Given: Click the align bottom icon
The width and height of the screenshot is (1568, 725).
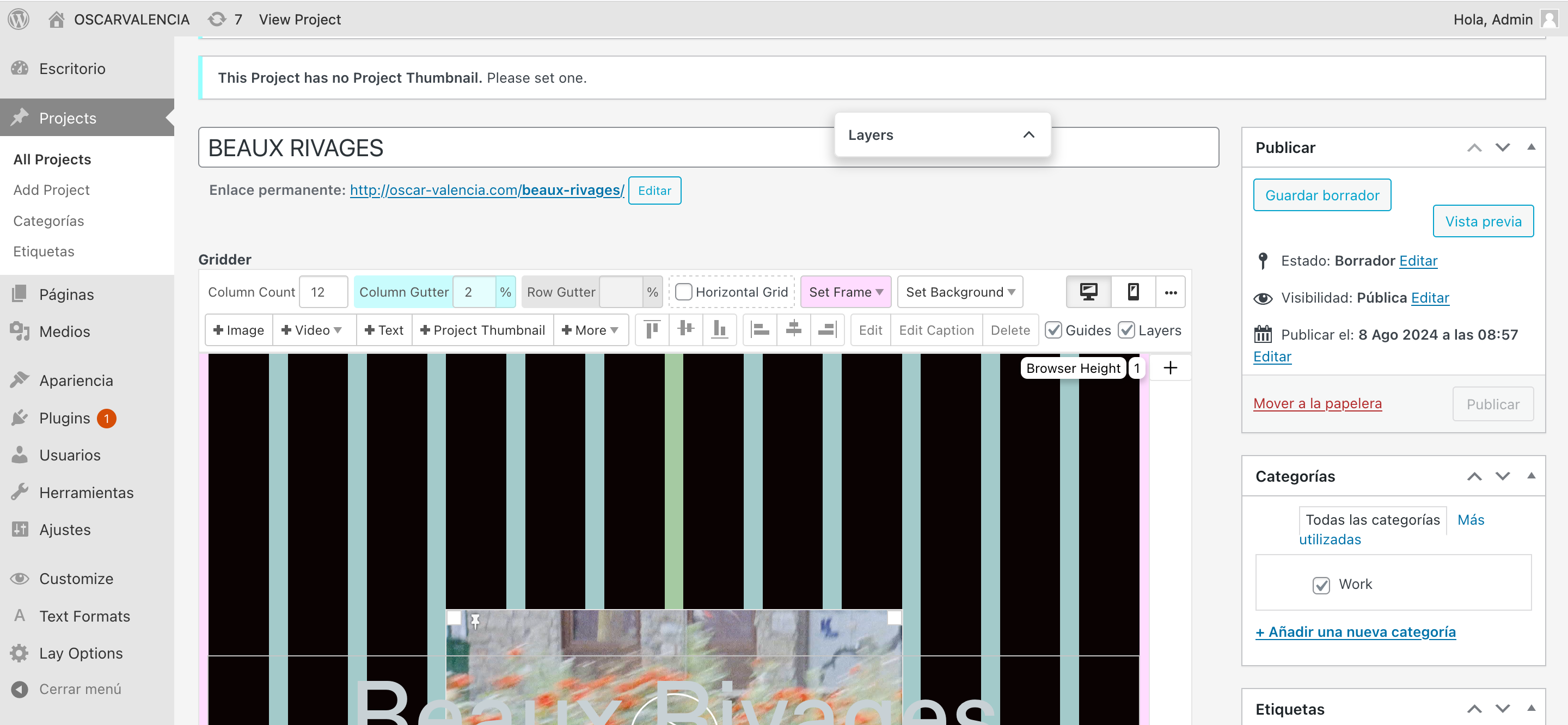Looking at the screenshot, I should pos(719,329).
